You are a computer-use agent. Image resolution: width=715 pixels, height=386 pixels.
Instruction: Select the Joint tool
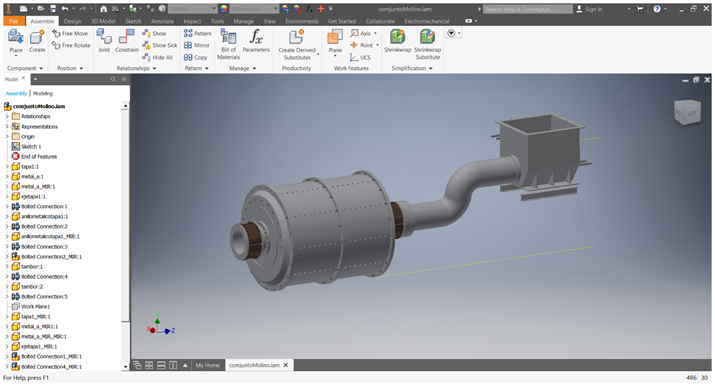click(x=104, y=41)
